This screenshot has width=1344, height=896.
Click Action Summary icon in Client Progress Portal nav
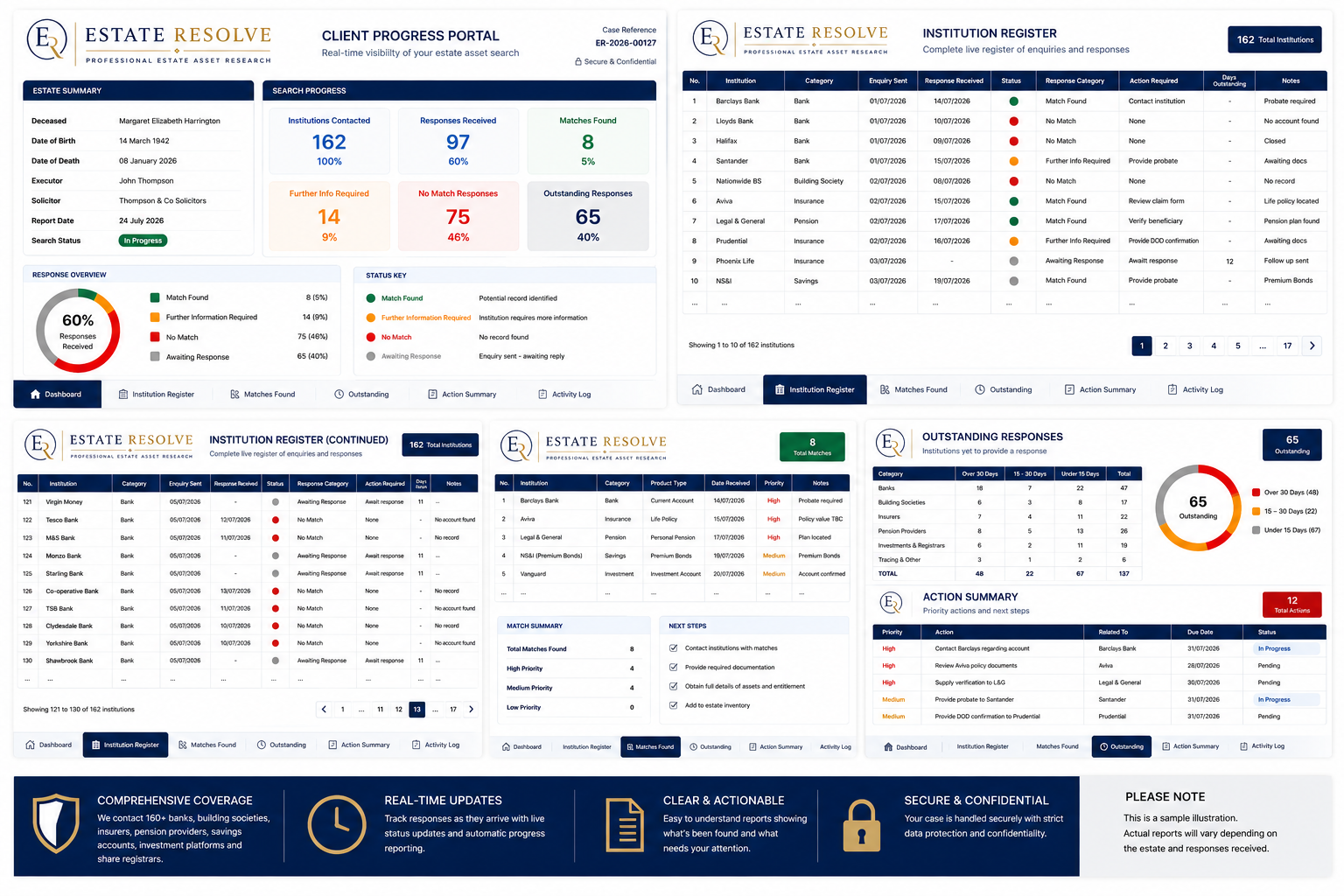tap(432, 395)
